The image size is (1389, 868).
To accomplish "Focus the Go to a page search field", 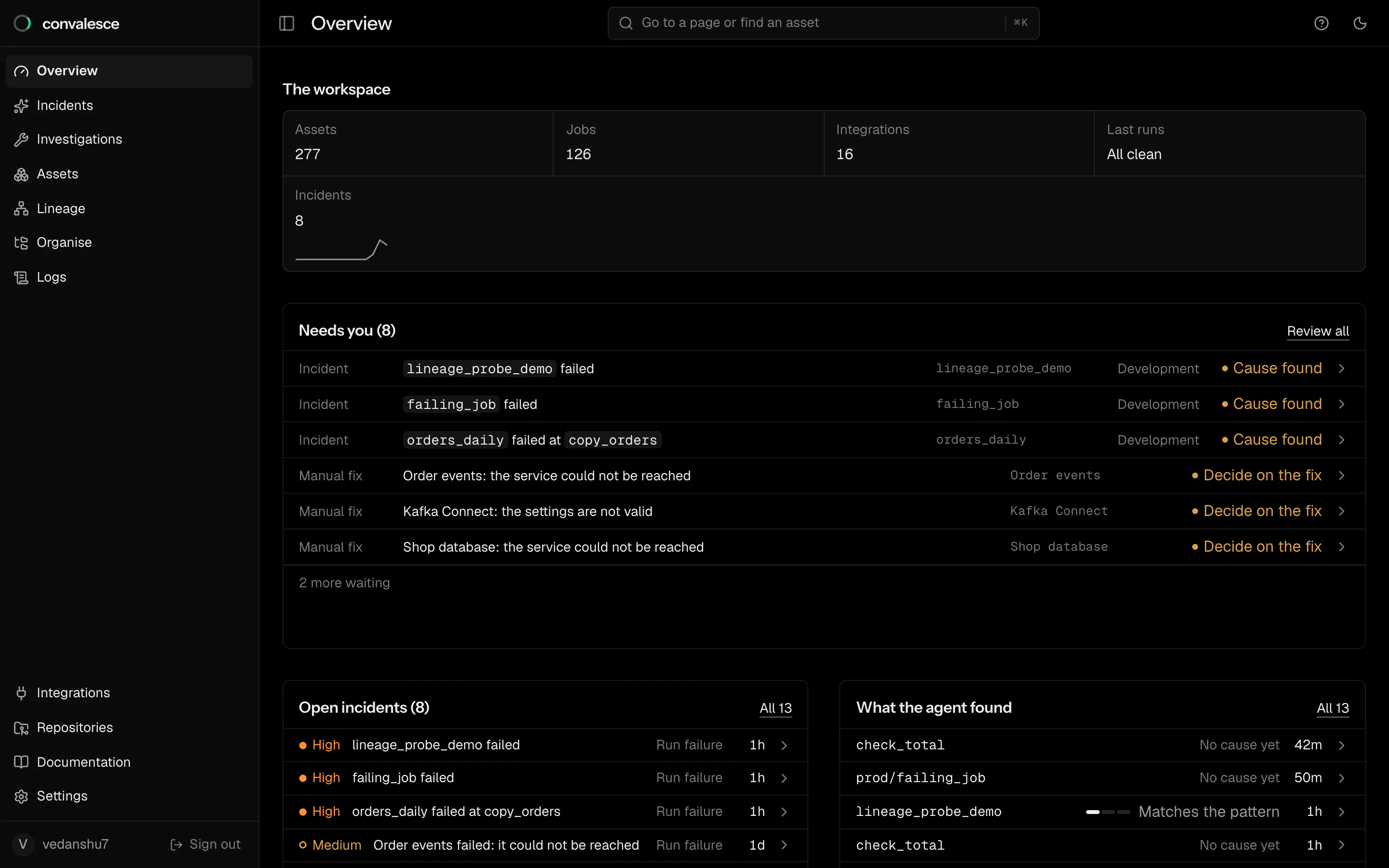I will [x=823, y=23].
